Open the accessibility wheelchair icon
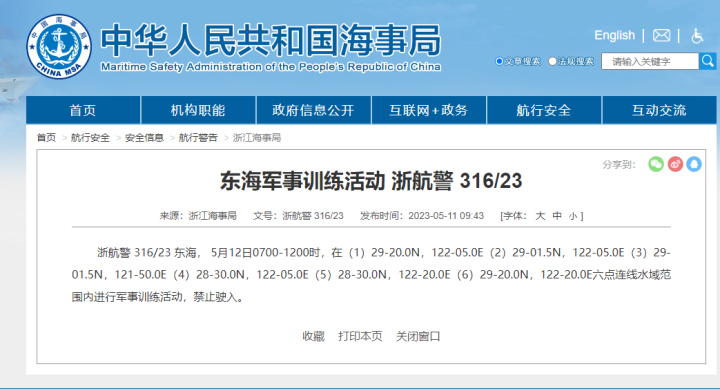Screen dimensions: 720x389 click(x=697, y=35)
